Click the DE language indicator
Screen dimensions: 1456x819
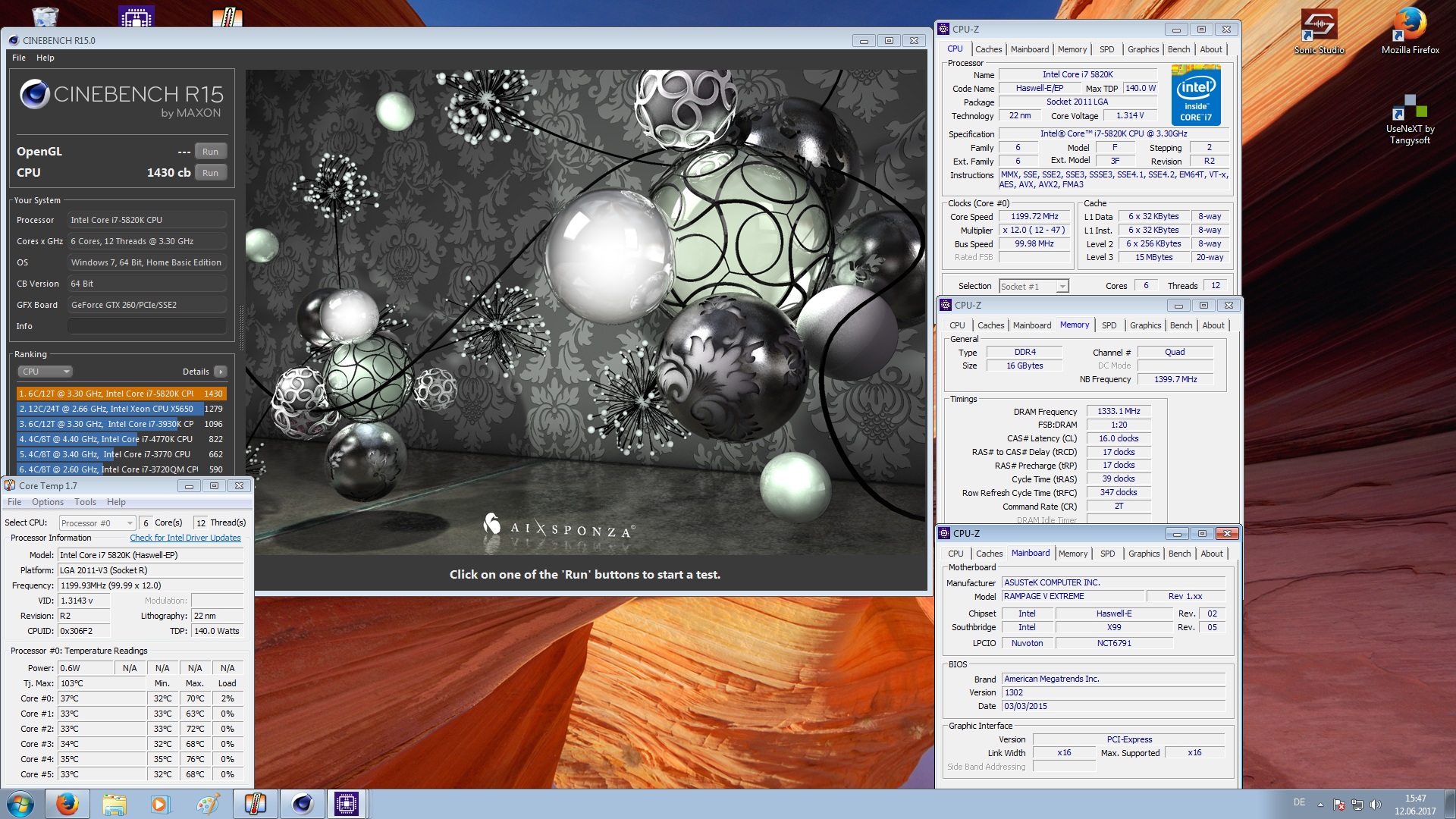tap(1299, 802)
